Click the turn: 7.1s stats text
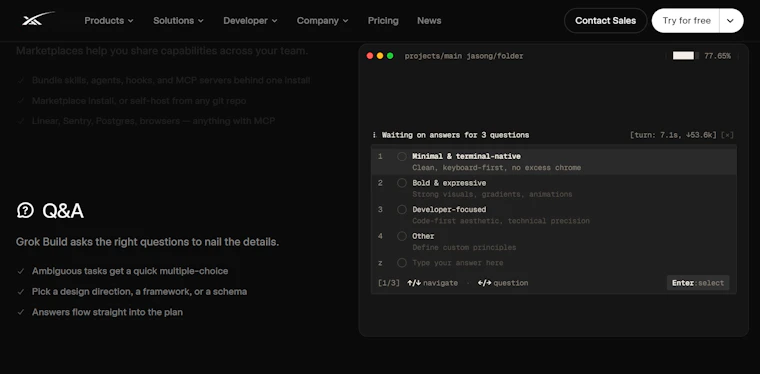Screen dimensions: 760x374 tap(673, 135)
